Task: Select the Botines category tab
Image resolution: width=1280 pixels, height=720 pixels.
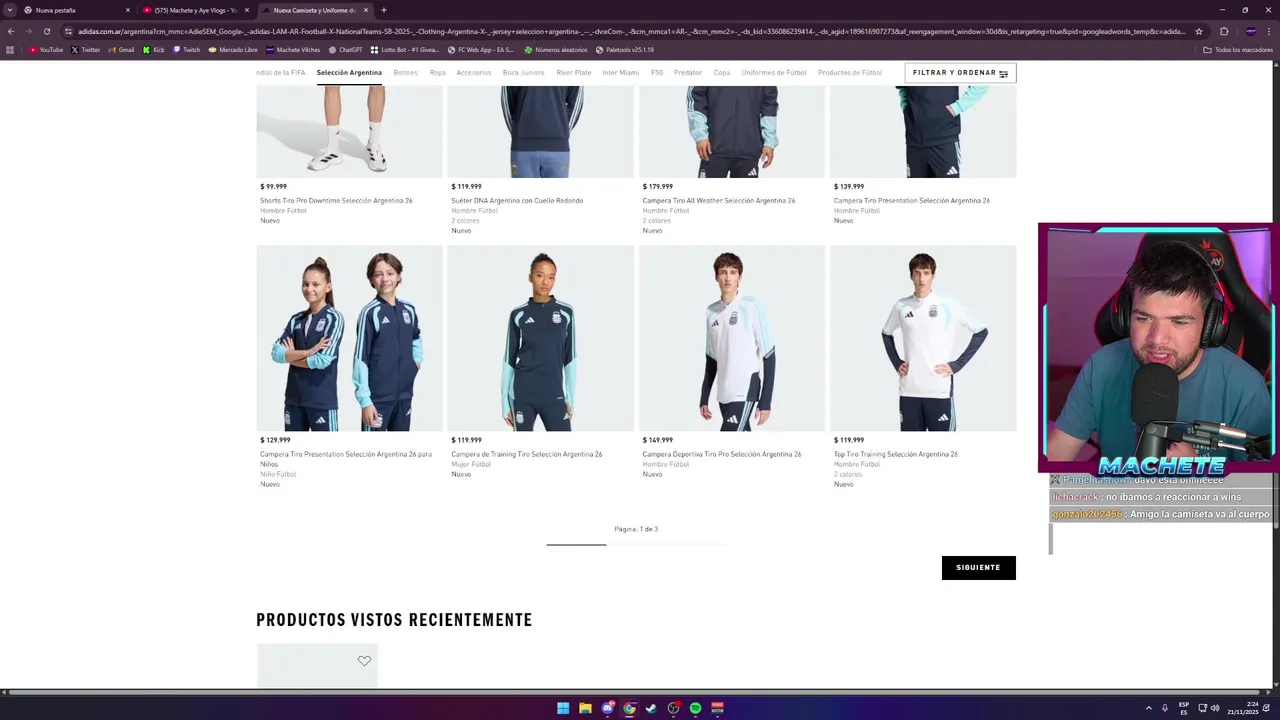Action: tap(405, 72)
